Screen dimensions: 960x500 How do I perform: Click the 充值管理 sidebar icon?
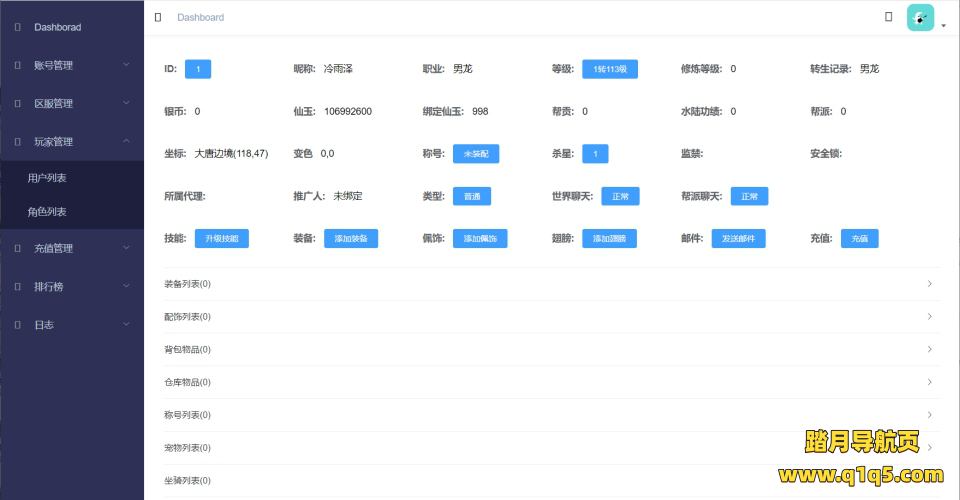click(x=17, y=248)
